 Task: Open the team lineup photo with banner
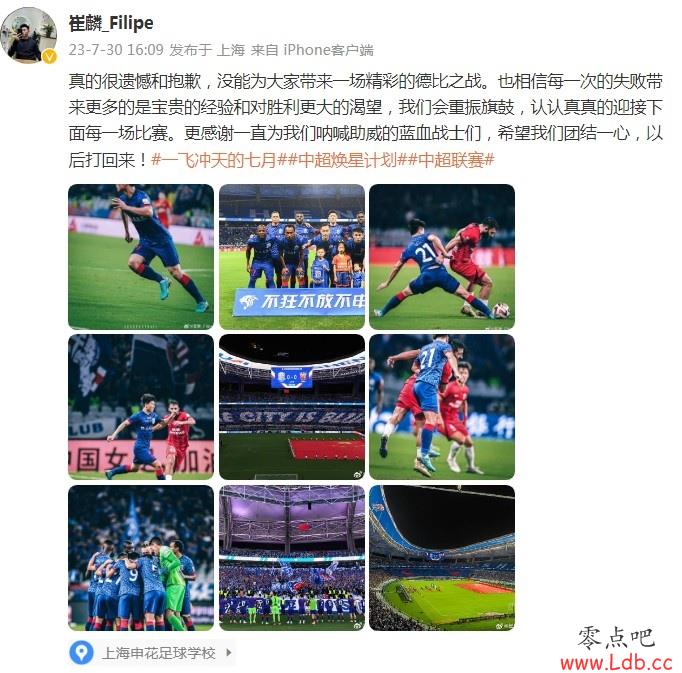tap(292, 257)
